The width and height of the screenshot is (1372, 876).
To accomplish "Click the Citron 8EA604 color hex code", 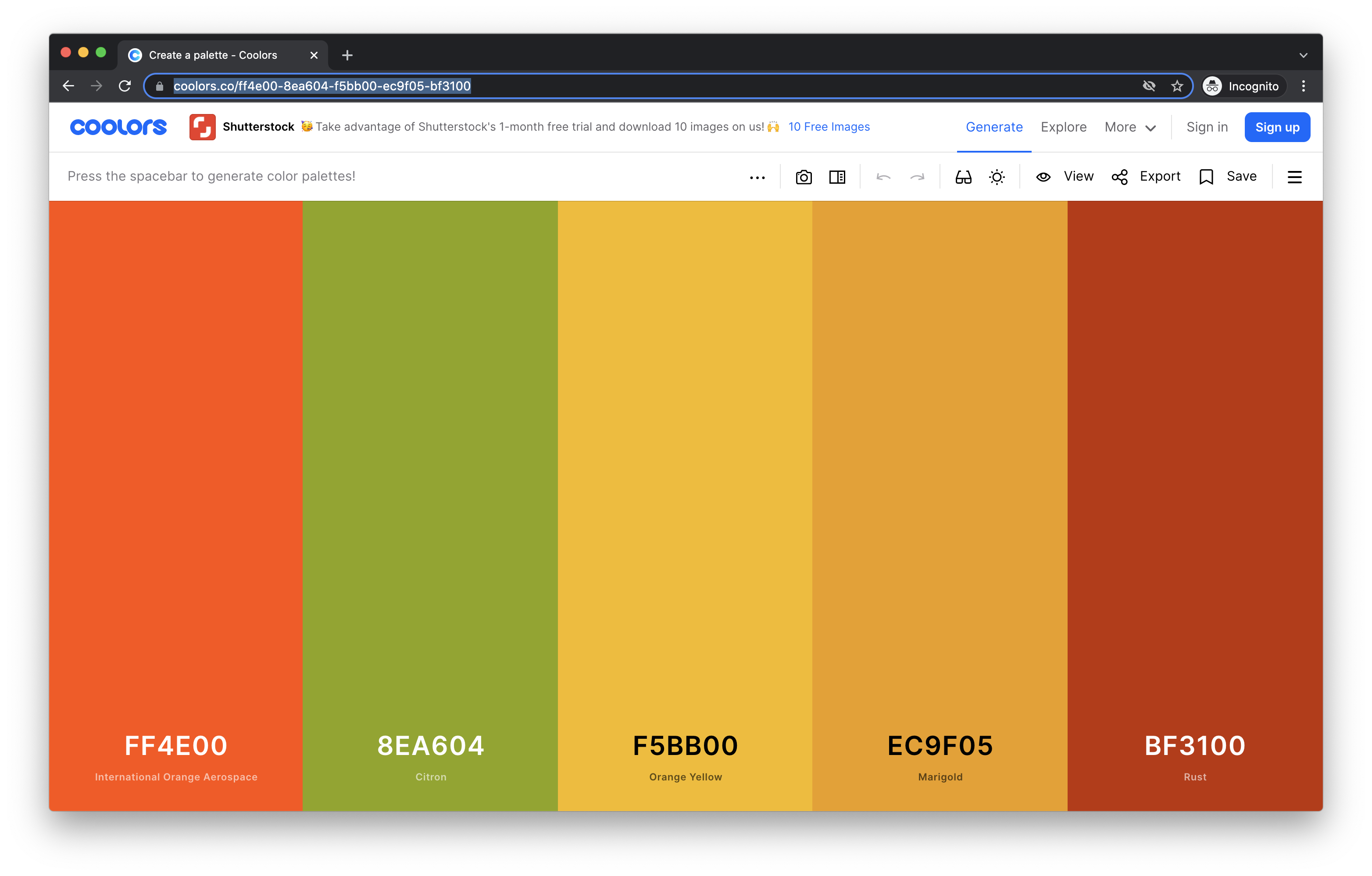I will (430, 746).
